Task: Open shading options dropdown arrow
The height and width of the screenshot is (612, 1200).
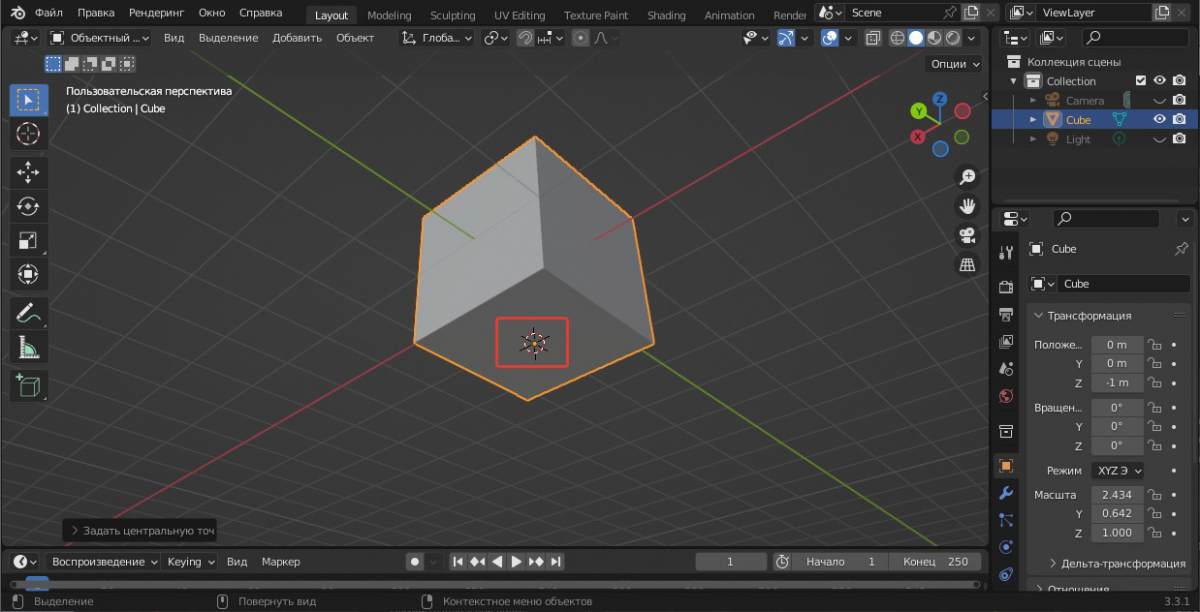Action: tap(973, 38)
